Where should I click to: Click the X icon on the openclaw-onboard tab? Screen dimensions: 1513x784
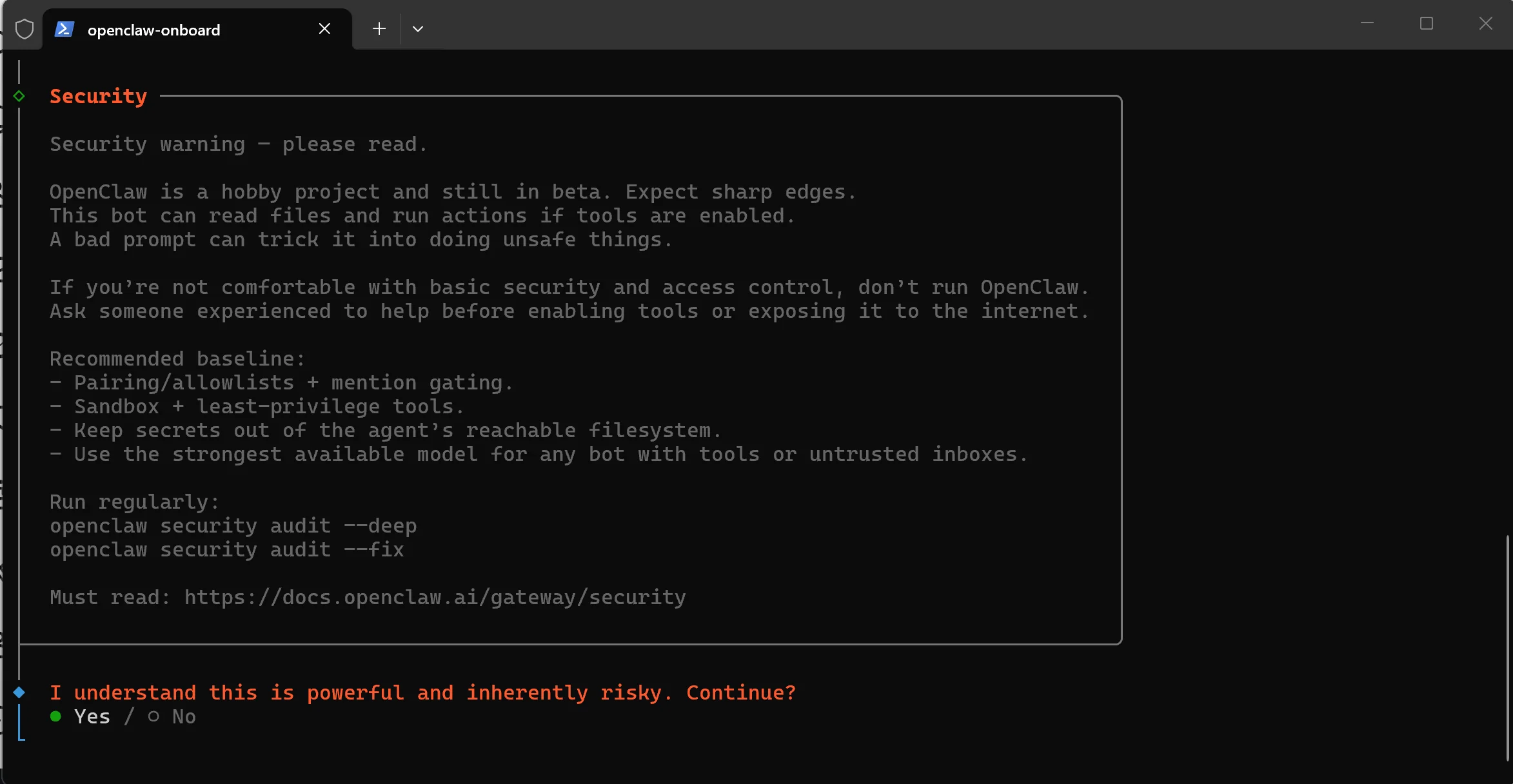tap(324, 28)
